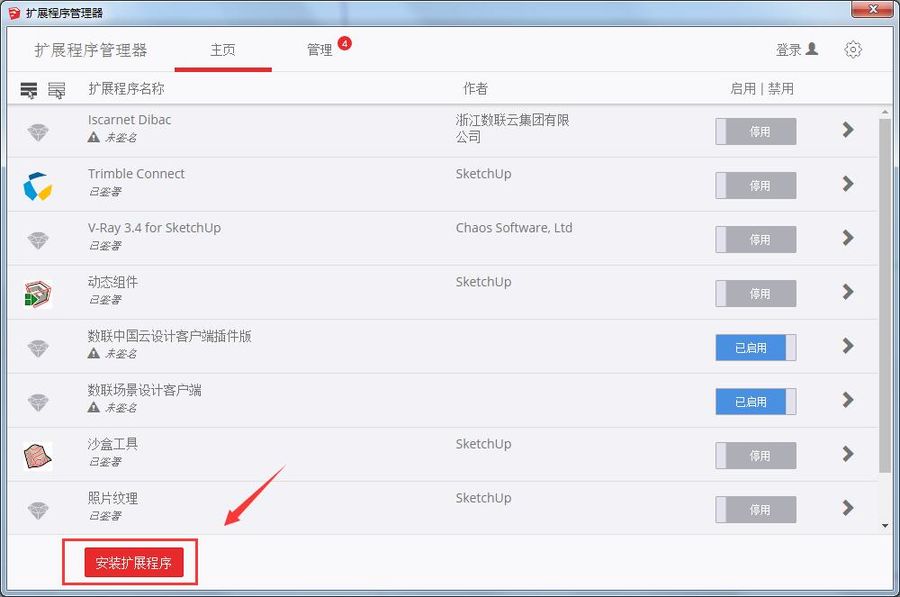The image size is (900, 597).
Task: Select the 数联场景设计客户端 name
Action: (x=145, y=390)
